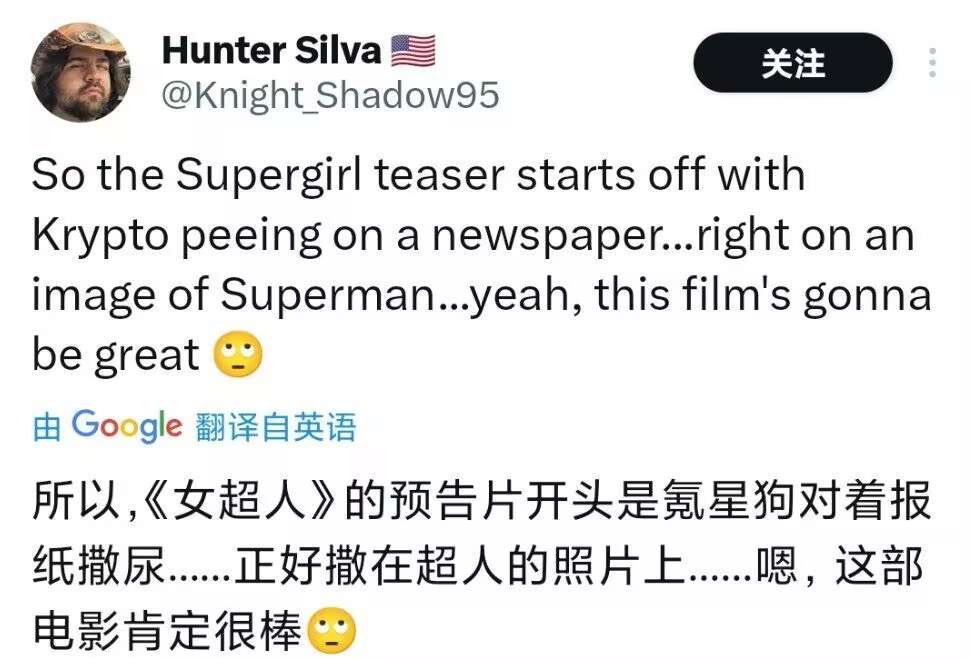
Task: Click the 由 character before Google
Action: (47, 428)
